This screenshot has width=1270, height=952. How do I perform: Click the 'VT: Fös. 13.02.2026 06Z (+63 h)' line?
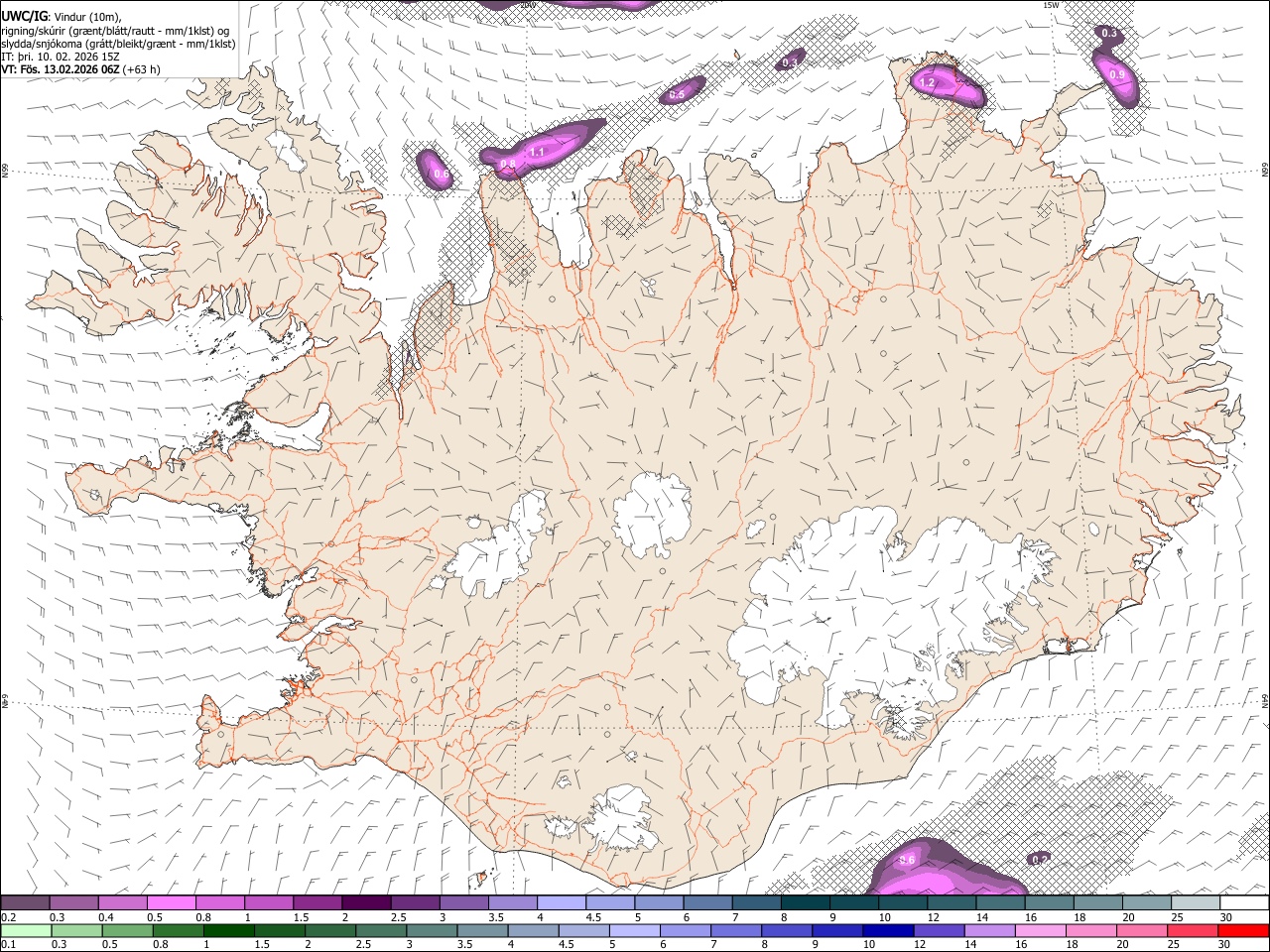[80, 69]
